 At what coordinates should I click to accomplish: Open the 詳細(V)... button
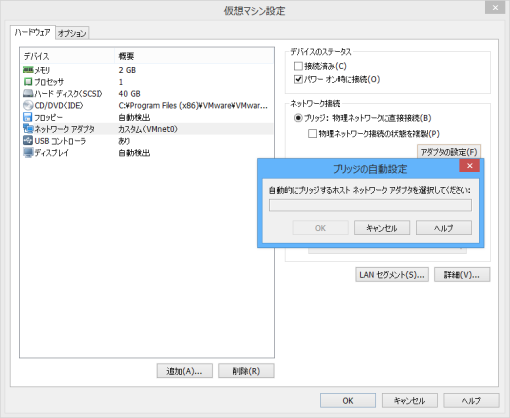[462, 275]
